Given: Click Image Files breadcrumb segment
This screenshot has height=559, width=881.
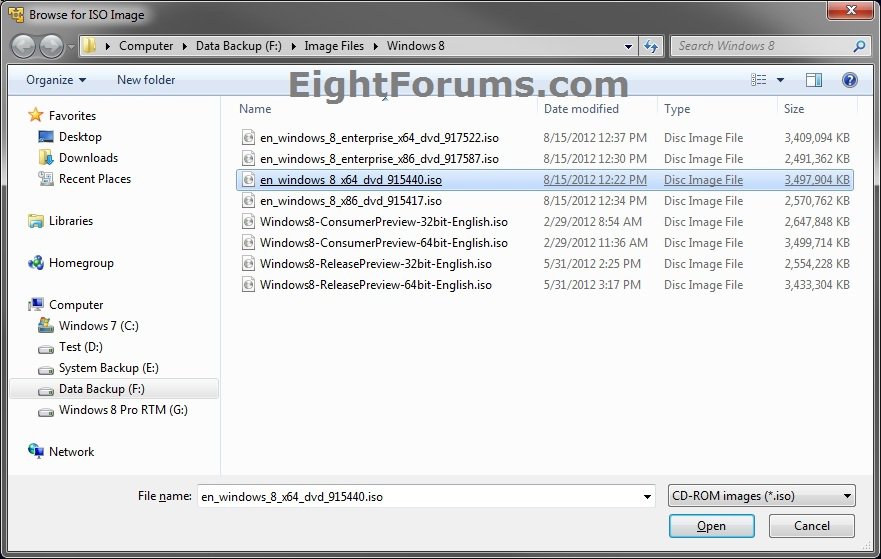Looking at the screenshot, I should (x=334, y=46).
